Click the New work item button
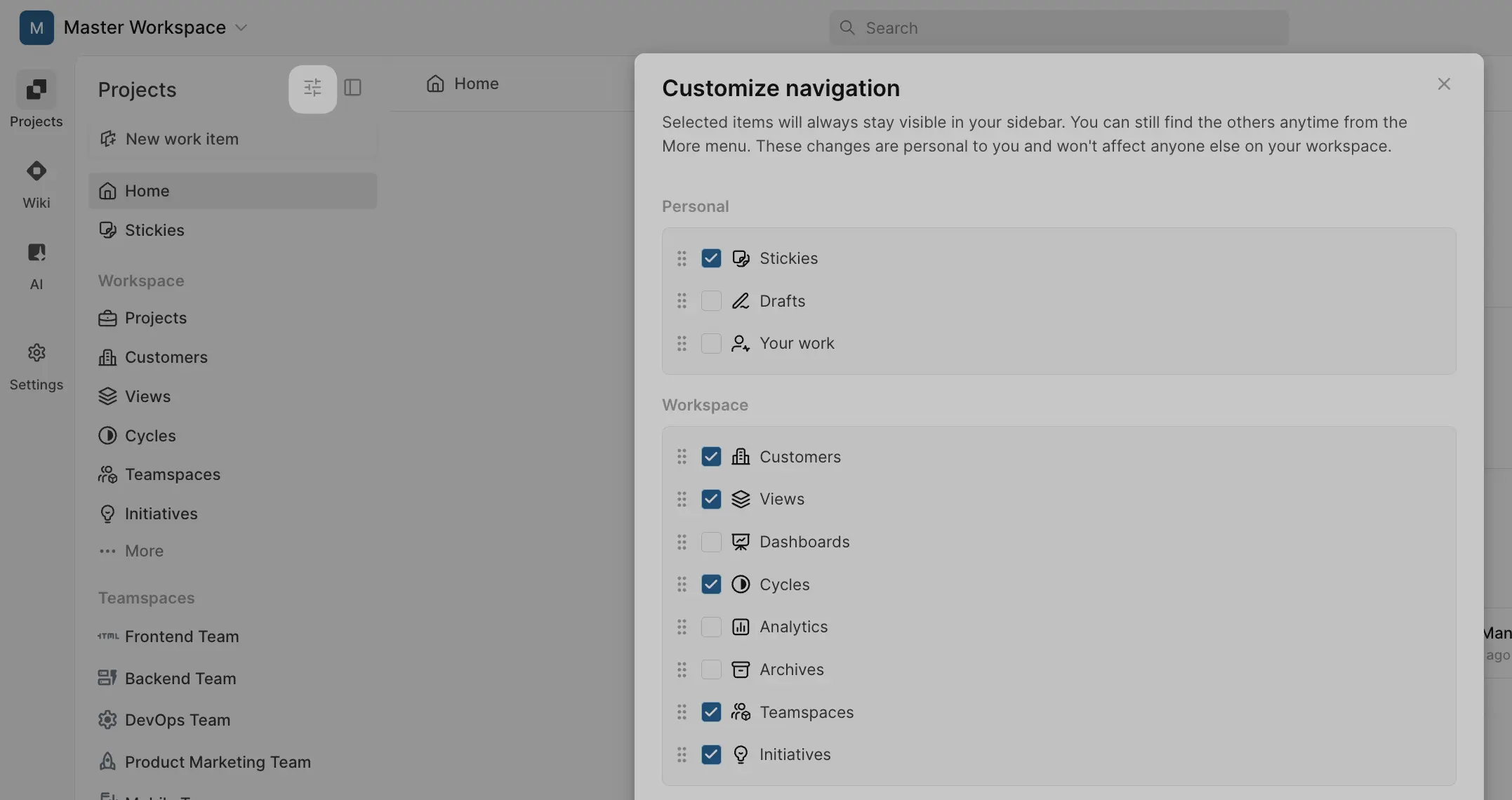The image size is (1512, 800). point(182,138)
